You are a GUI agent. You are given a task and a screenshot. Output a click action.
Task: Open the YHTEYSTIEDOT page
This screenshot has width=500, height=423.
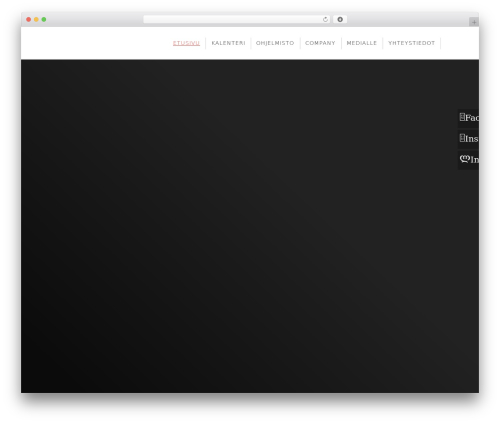tap(411, 43)
